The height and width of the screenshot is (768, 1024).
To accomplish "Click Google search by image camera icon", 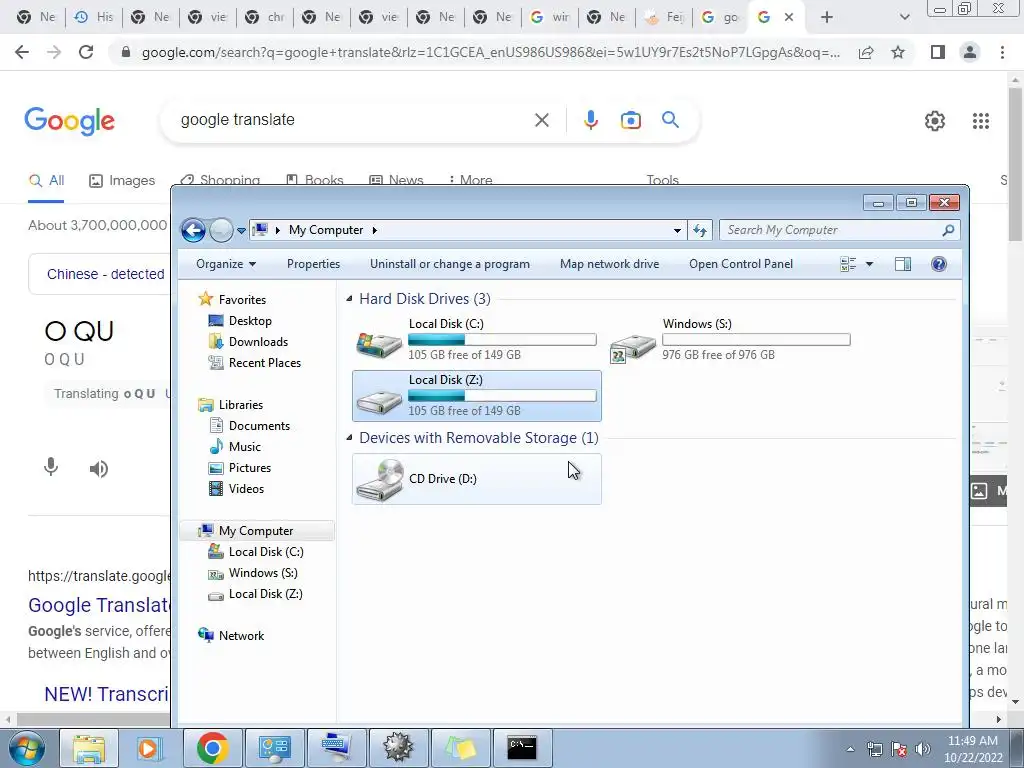I will (630, 120).
